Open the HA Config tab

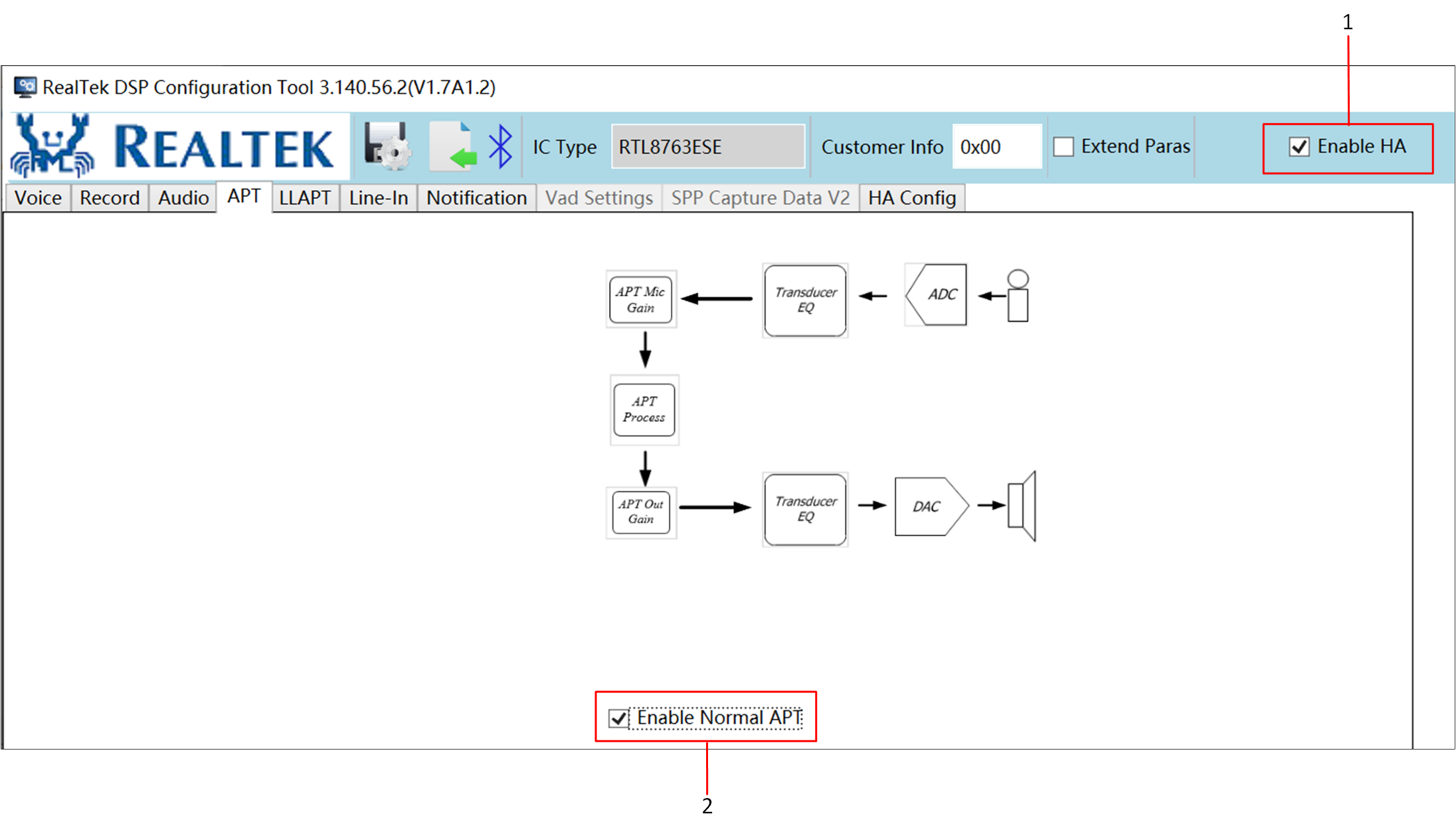912,198
